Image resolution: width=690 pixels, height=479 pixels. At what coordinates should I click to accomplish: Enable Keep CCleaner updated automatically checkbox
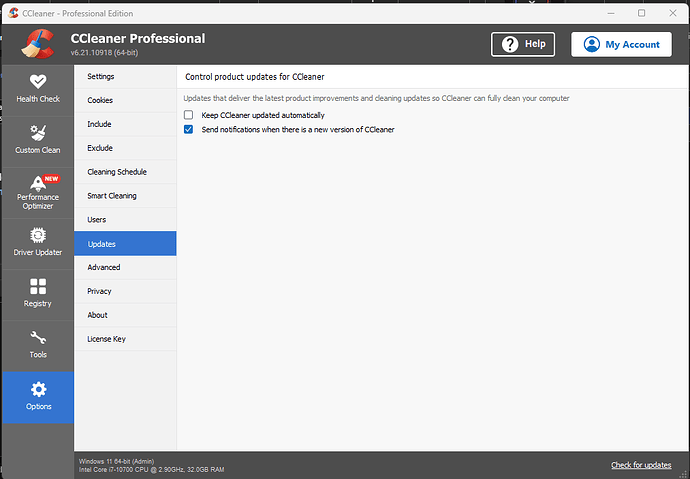point(188,115)
